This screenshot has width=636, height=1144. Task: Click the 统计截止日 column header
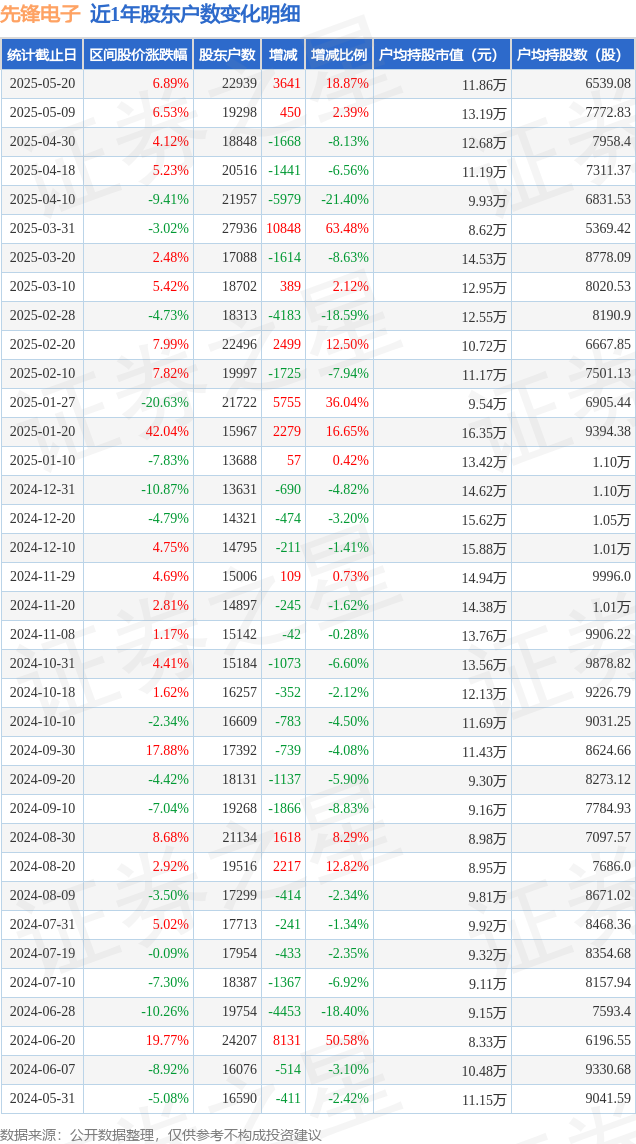42,55
